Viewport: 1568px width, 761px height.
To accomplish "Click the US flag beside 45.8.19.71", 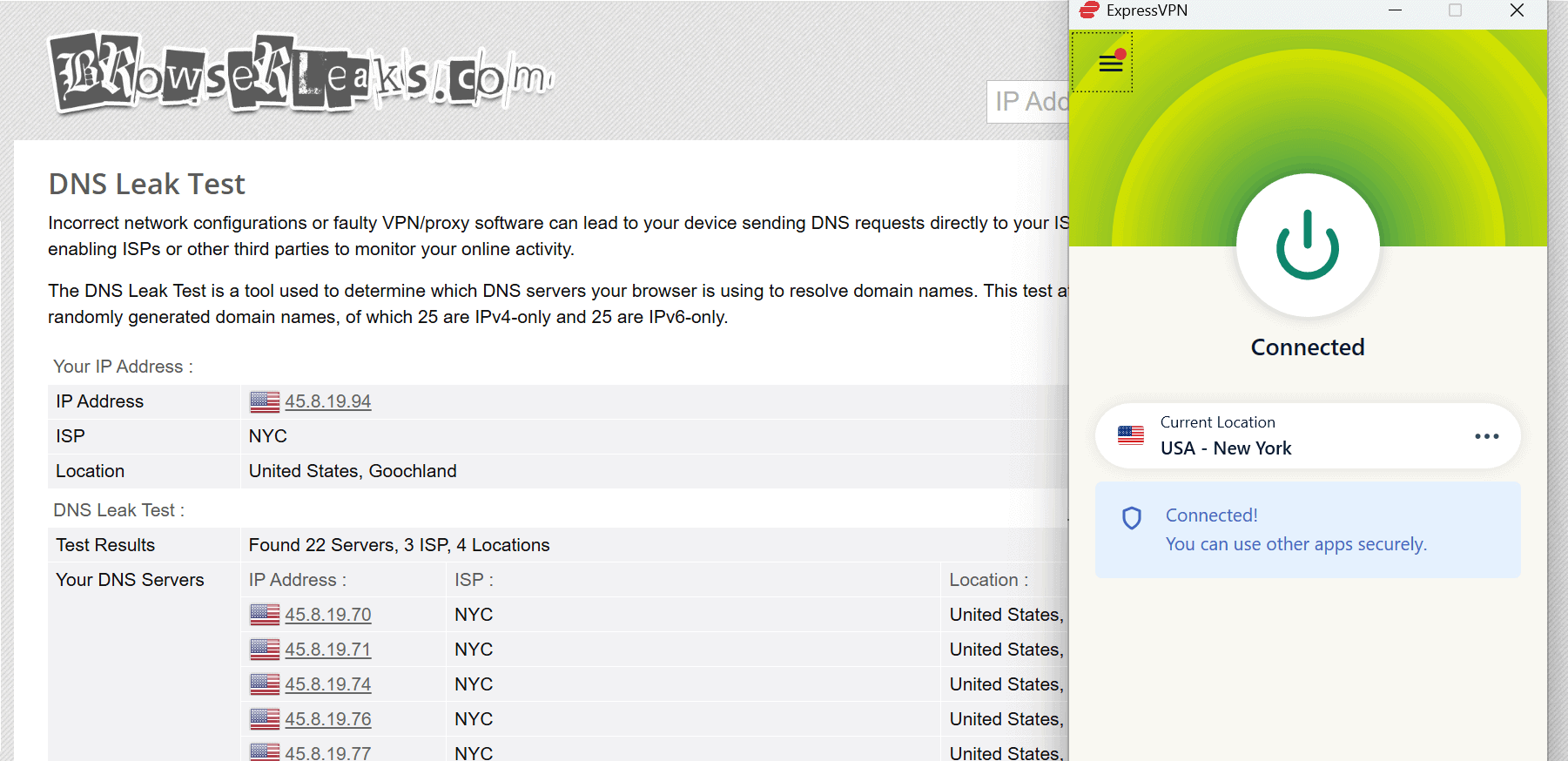I will 265,650.
